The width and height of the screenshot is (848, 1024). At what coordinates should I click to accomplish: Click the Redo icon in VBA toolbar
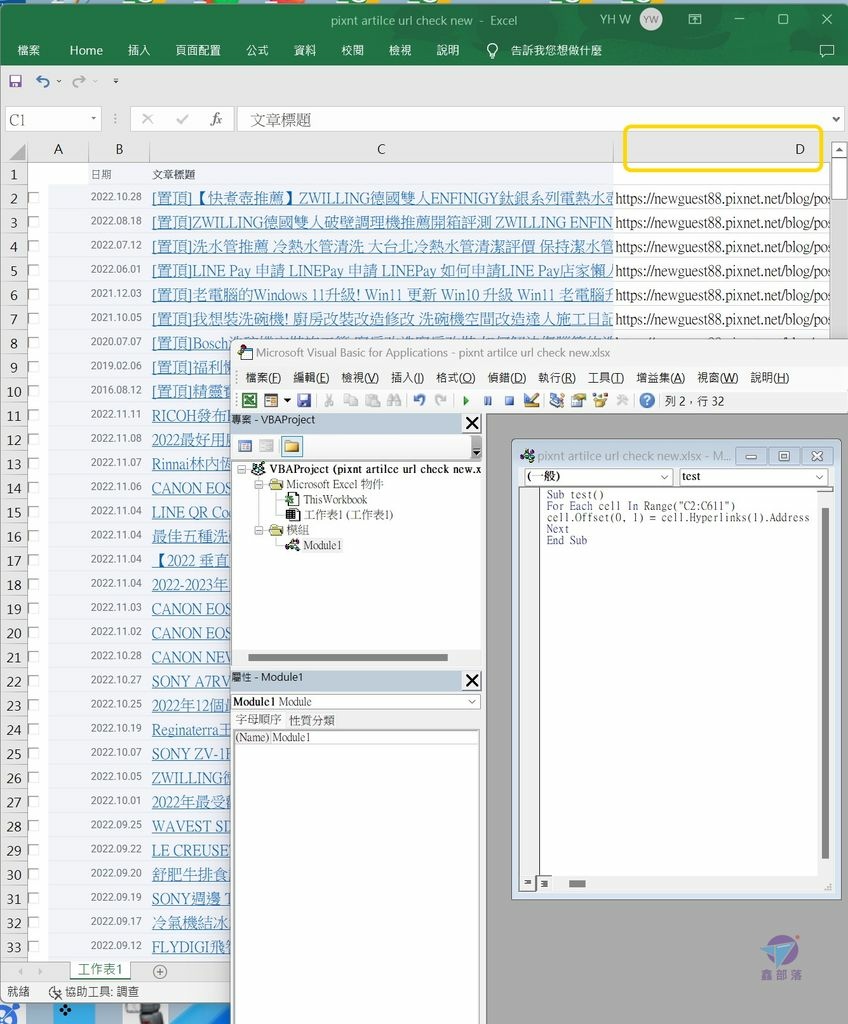tap(441, 400)
